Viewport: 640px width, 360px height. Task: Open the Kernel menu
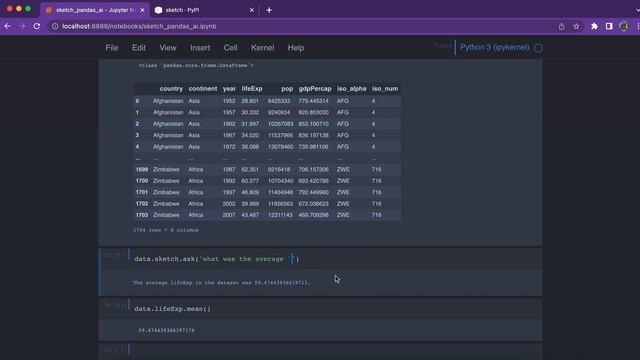click(262, 48)
